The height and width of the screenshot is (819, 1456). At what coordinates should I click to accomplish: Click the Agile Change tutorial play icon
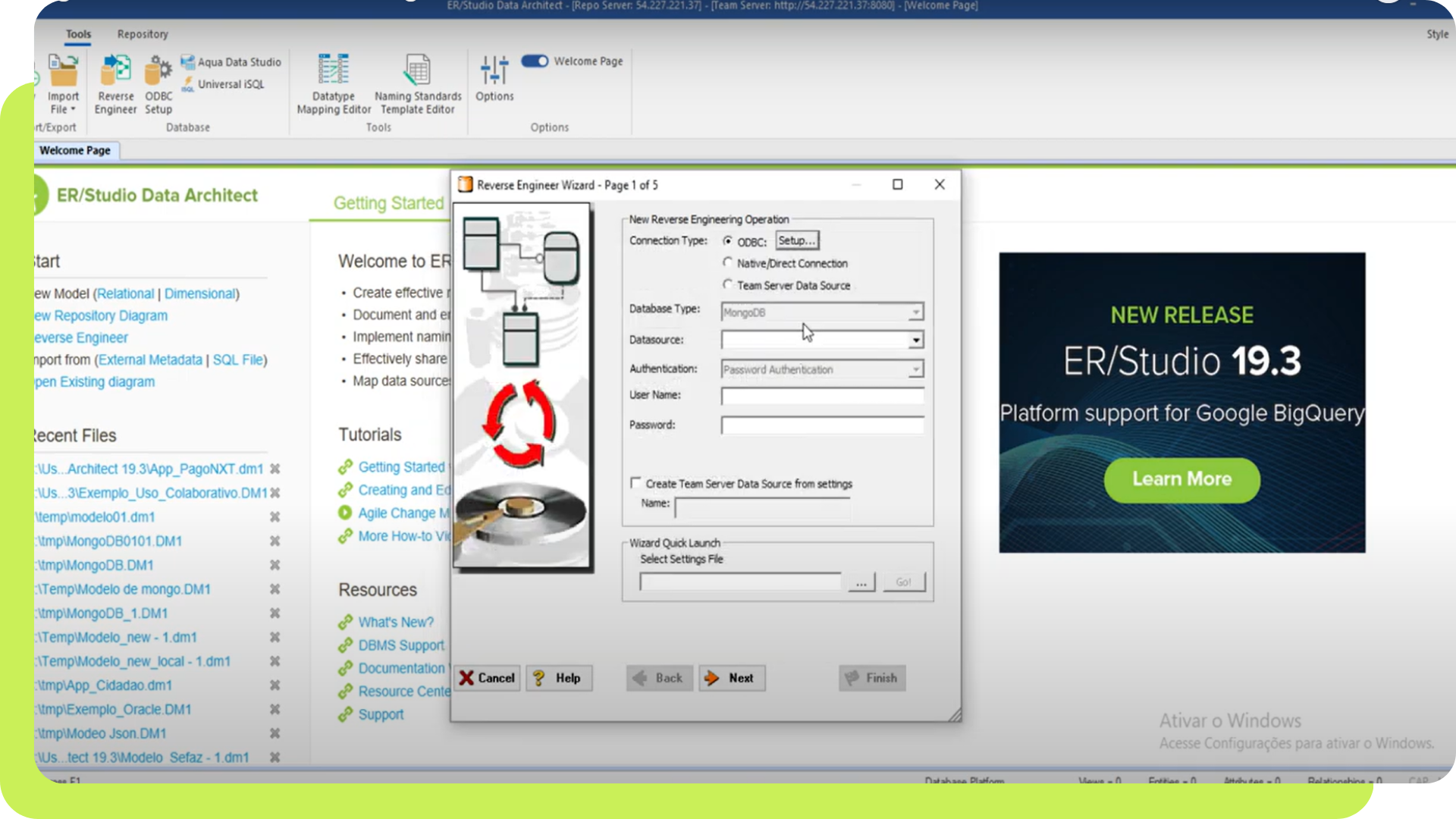pos(345,513)
